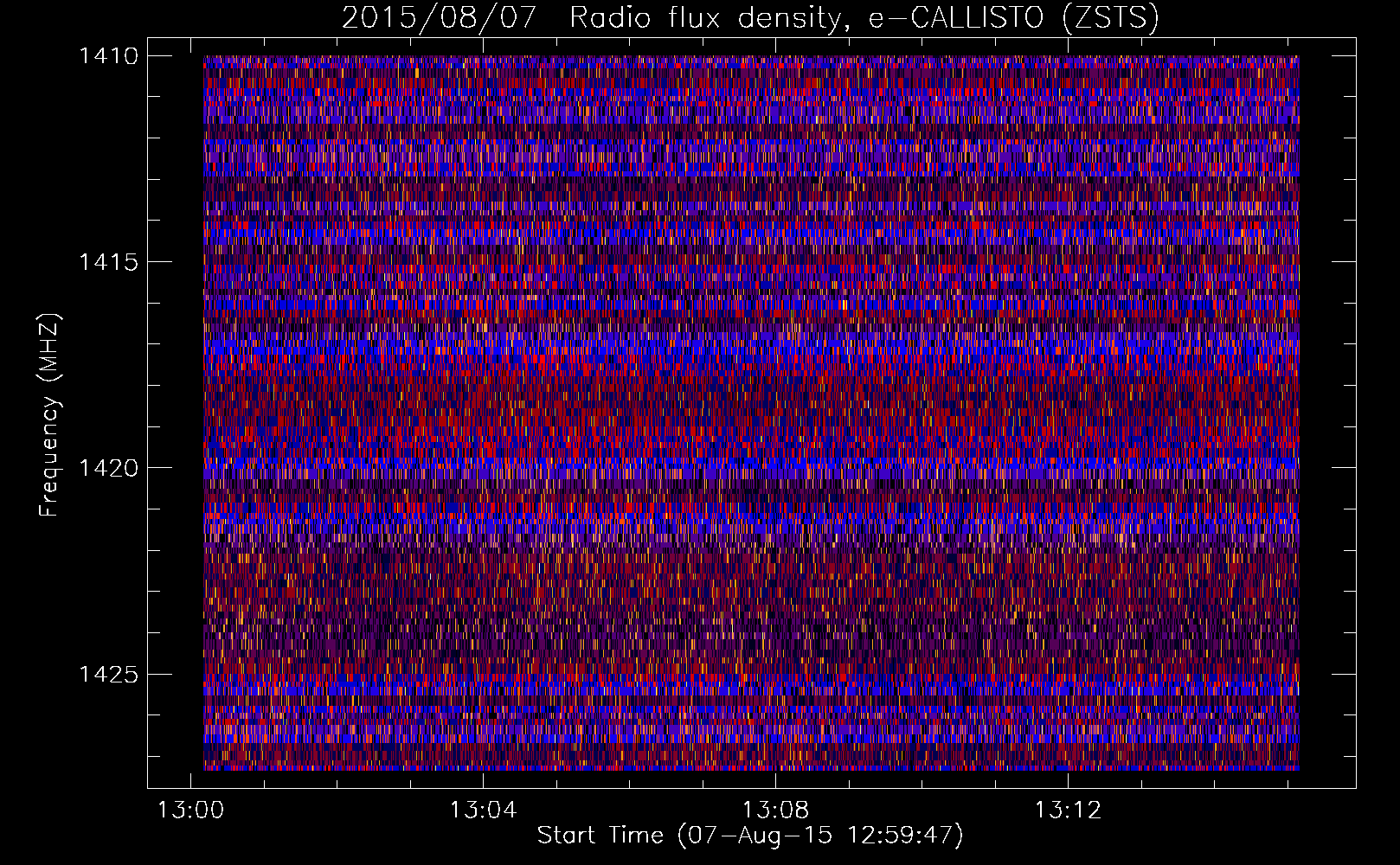Viewport: 1400px width, 865px height.
Task: Click the 1420 frequency tick label
Action: click(108, 468)
